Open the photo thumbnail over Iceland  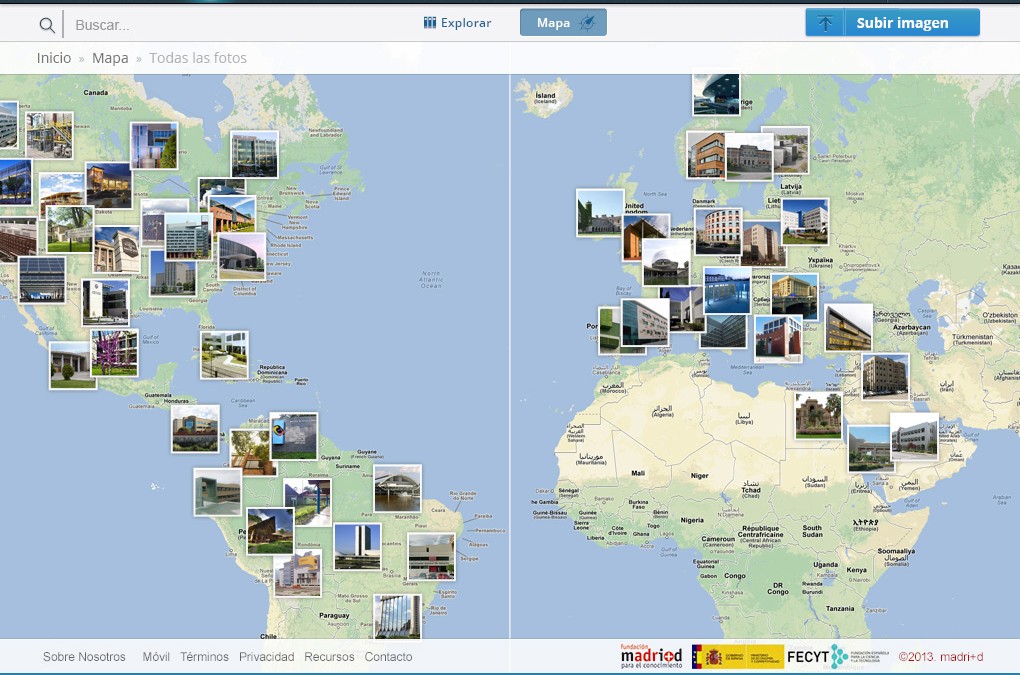click(716, 93)
